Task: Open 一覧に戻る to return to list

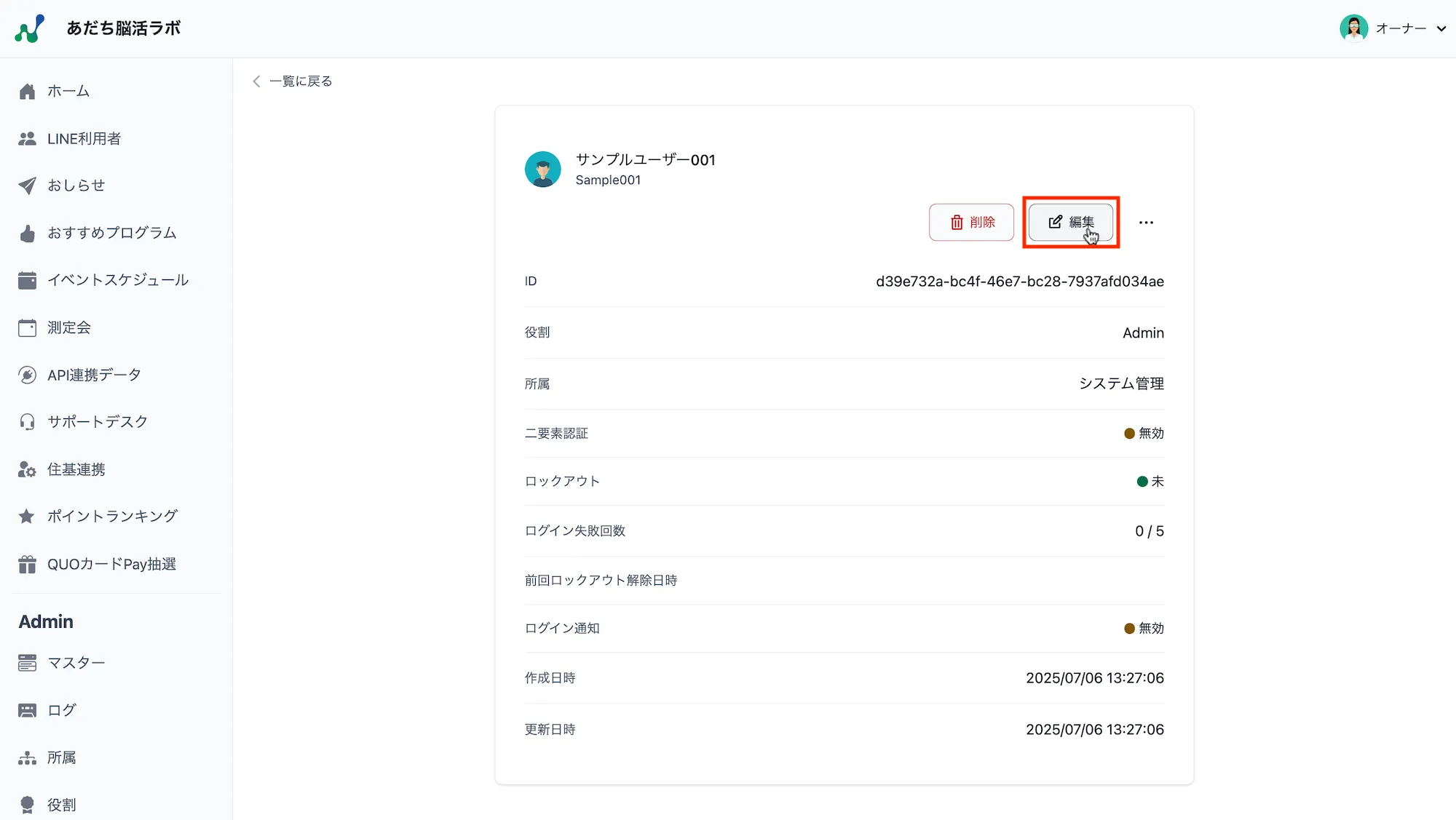Action: pos(301,81)
